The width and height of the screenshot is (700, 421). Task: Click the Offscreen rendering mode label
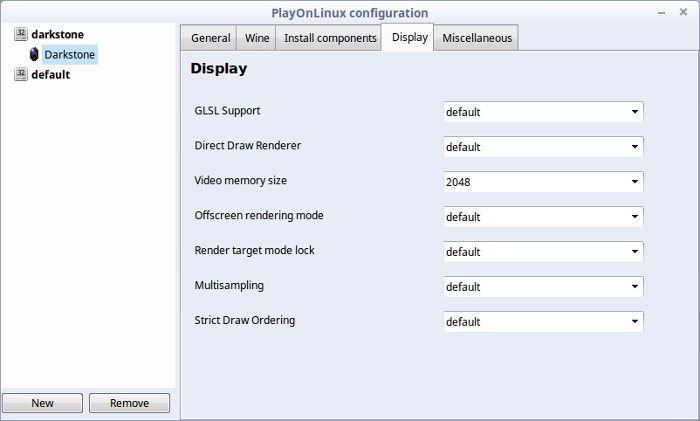coord(259,215)
